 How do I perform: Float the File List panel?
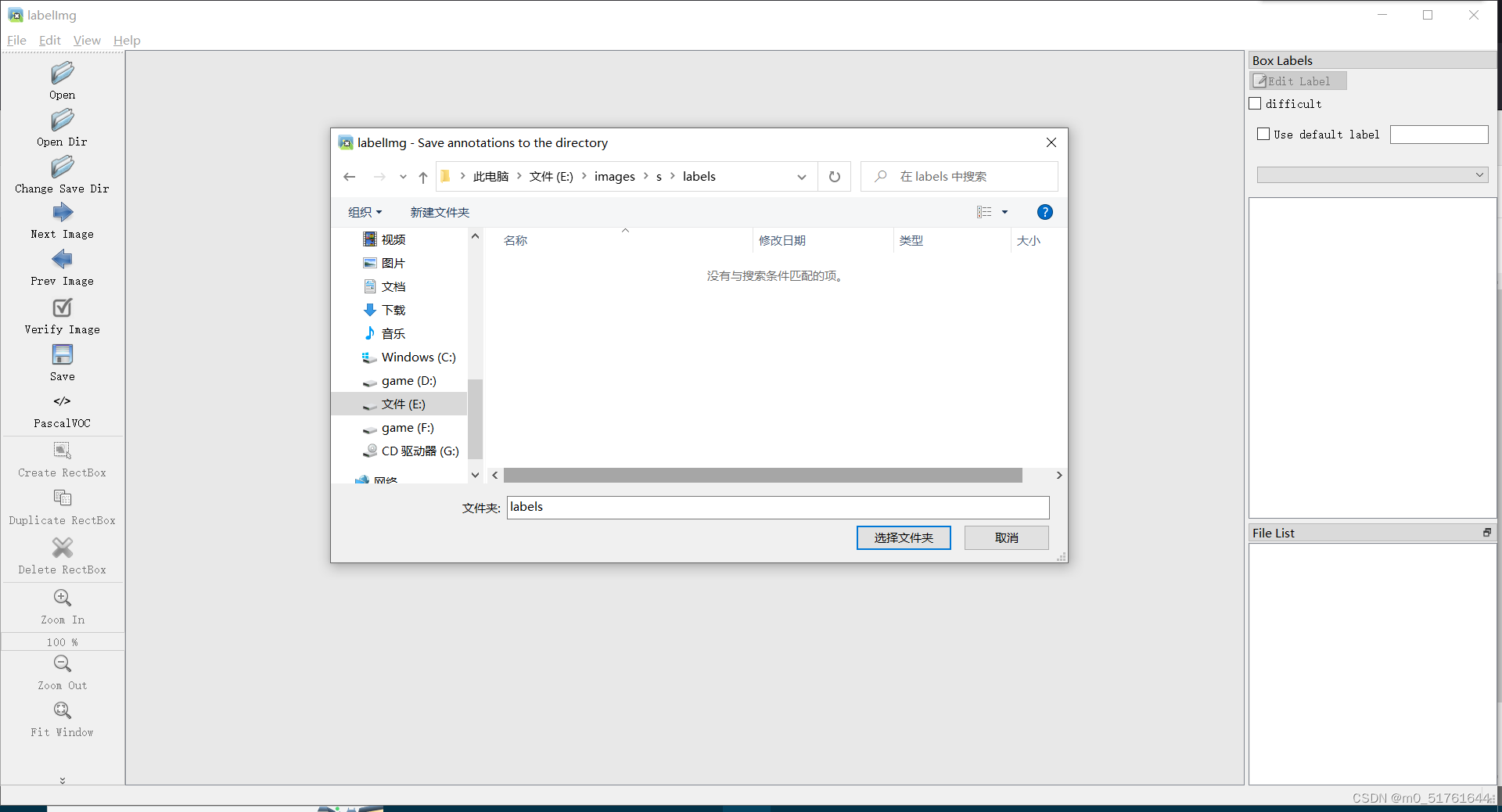coord(1487,533)
